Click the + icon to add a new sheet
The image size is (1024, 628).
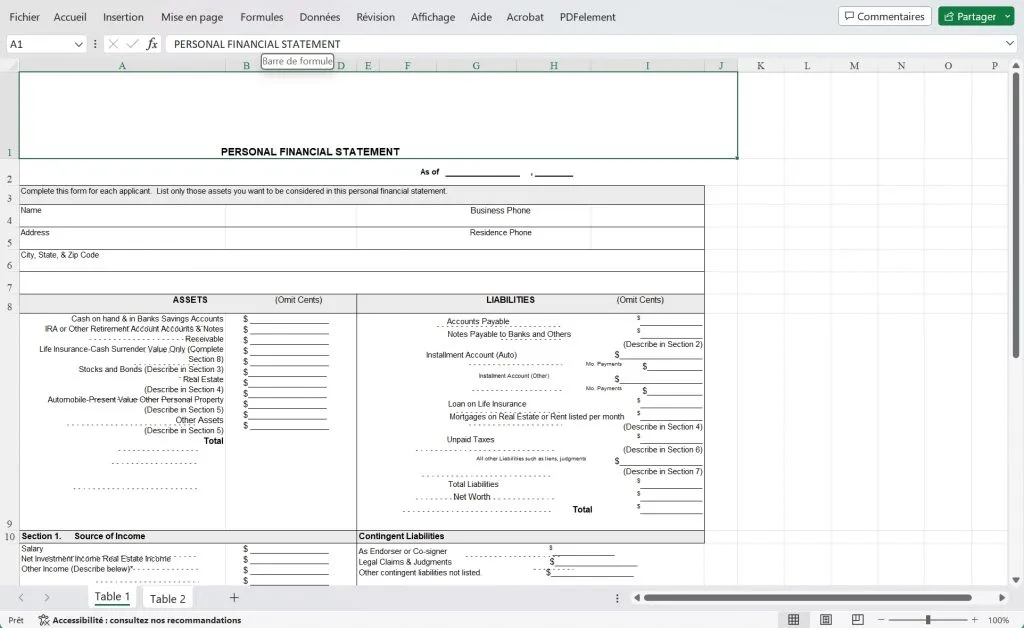pyautogui.click(x=233, y=597)
